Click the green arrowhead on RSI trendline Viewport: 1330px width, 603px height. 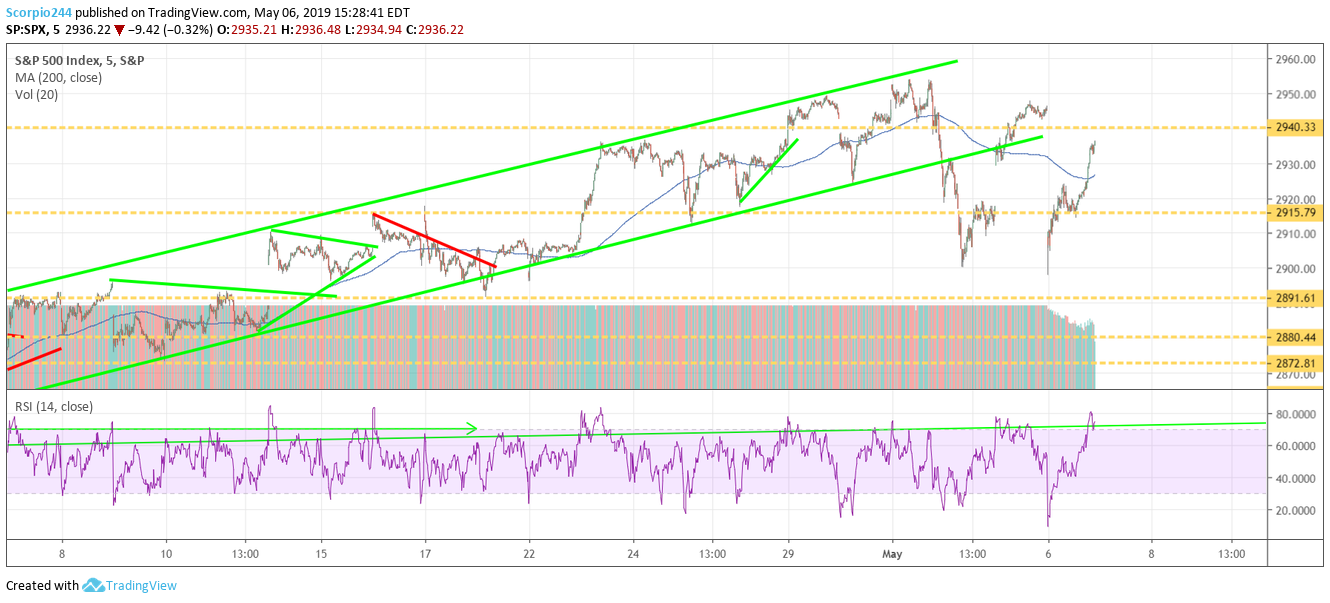point(472,429)
